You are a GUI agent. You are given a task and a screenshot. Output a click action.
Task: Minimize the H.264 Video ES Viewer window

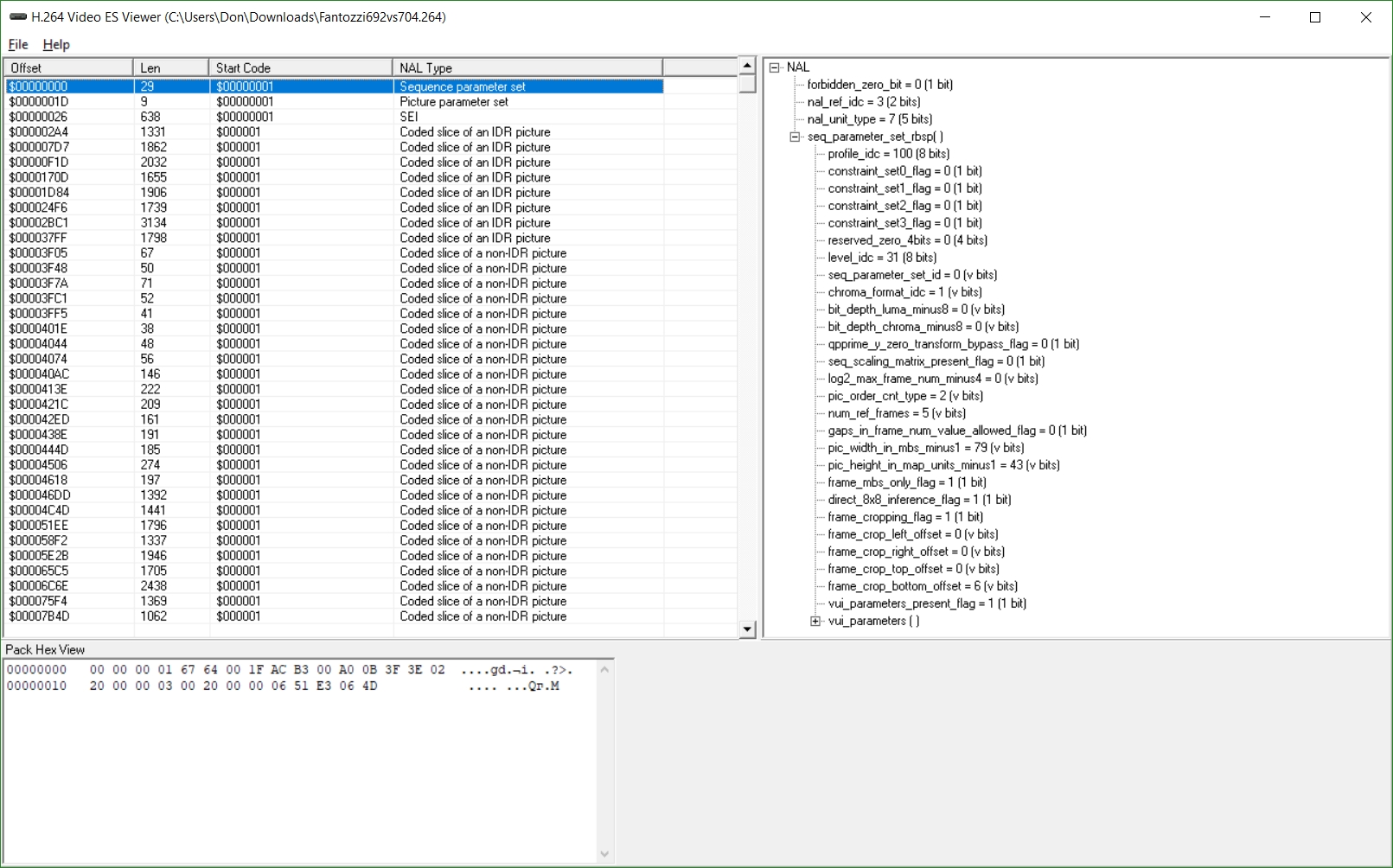tap(1265, 17)
